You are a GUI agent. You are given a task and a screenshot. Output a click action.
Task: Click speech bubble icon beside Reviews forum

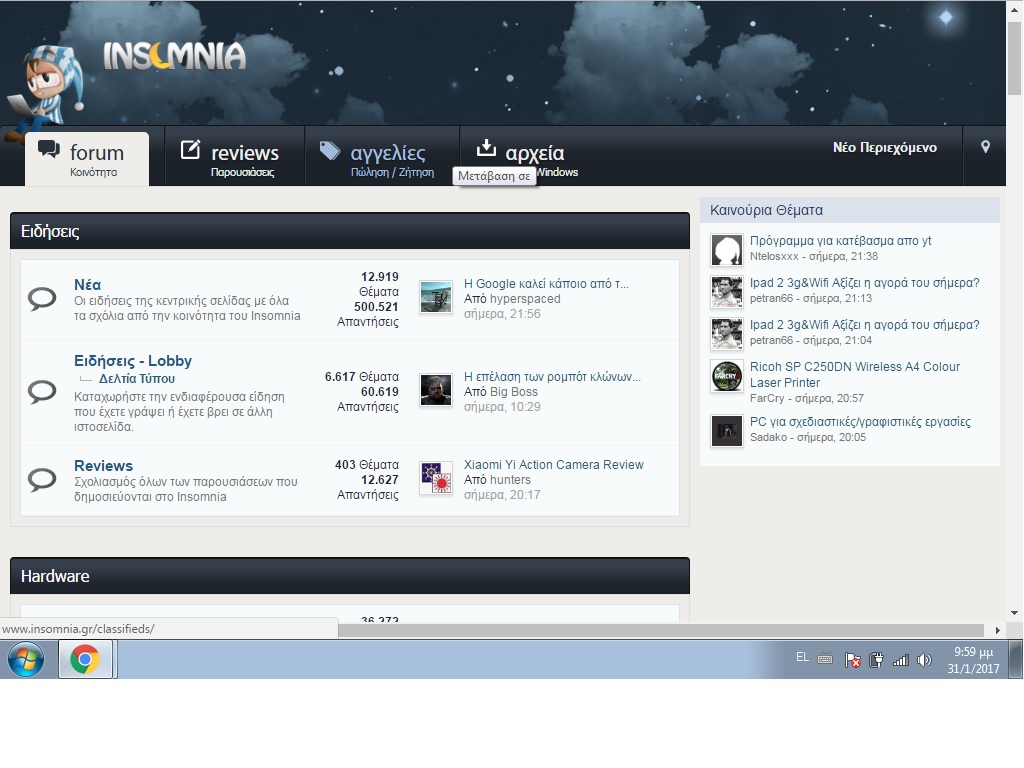click(x=42, y=480)
